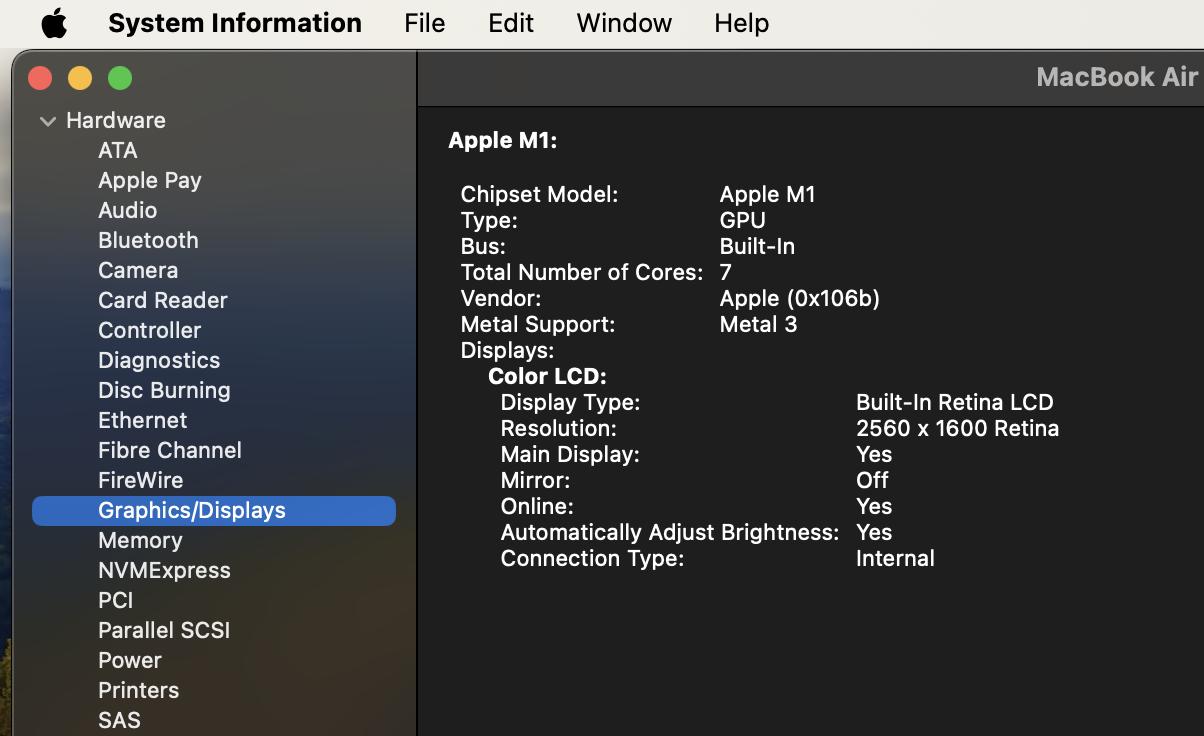Click the Main Display: label
Image resolution: width=1204 pixels, height=736 pixels.
(570, 454)
